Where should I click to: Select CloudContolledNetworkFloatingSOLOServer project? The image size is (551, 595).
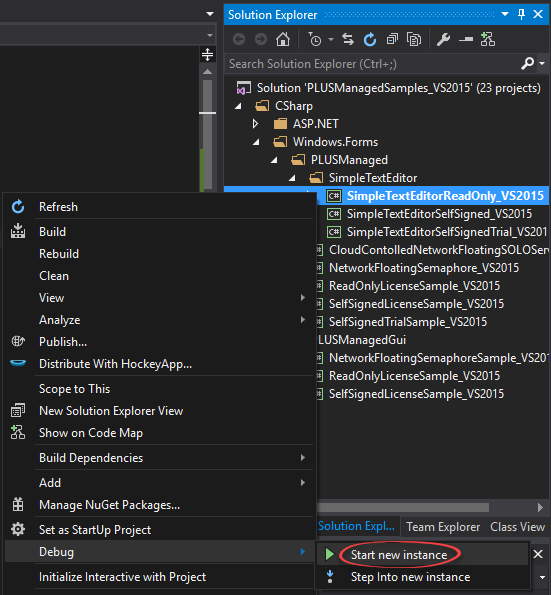439,250
